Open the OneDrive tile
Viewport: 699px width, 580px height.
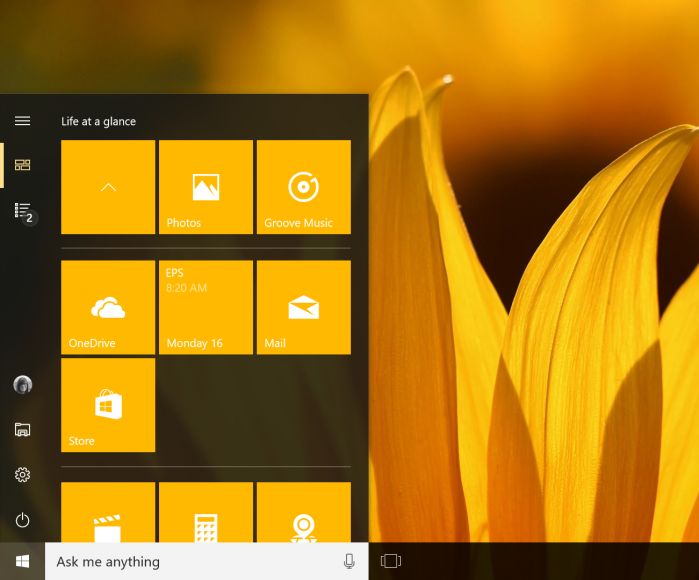108,307
